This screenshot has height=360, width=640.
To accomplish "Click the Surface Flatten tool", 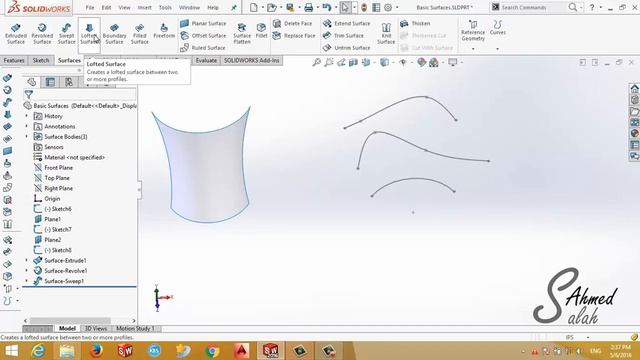I will coord(242,33).
